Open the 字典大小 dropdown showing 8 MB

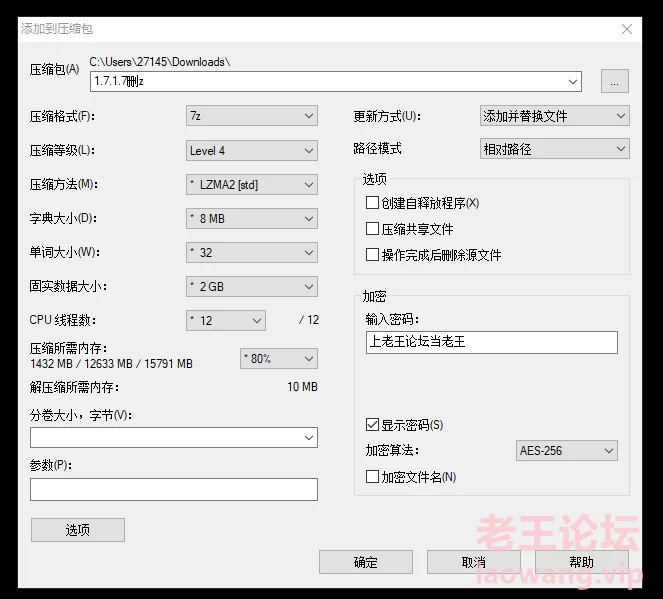pos(252,219)
